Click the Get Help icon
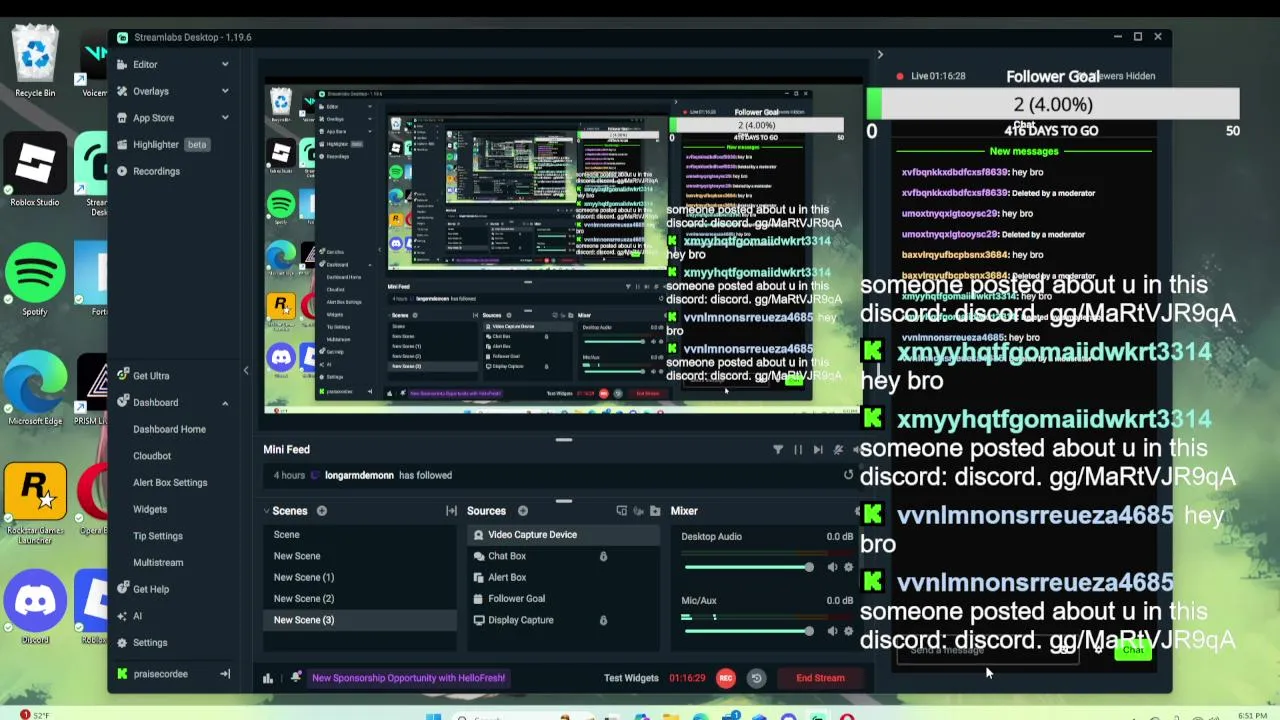The width and height of the screenshot is (1280, 720). tap(123, 589)
